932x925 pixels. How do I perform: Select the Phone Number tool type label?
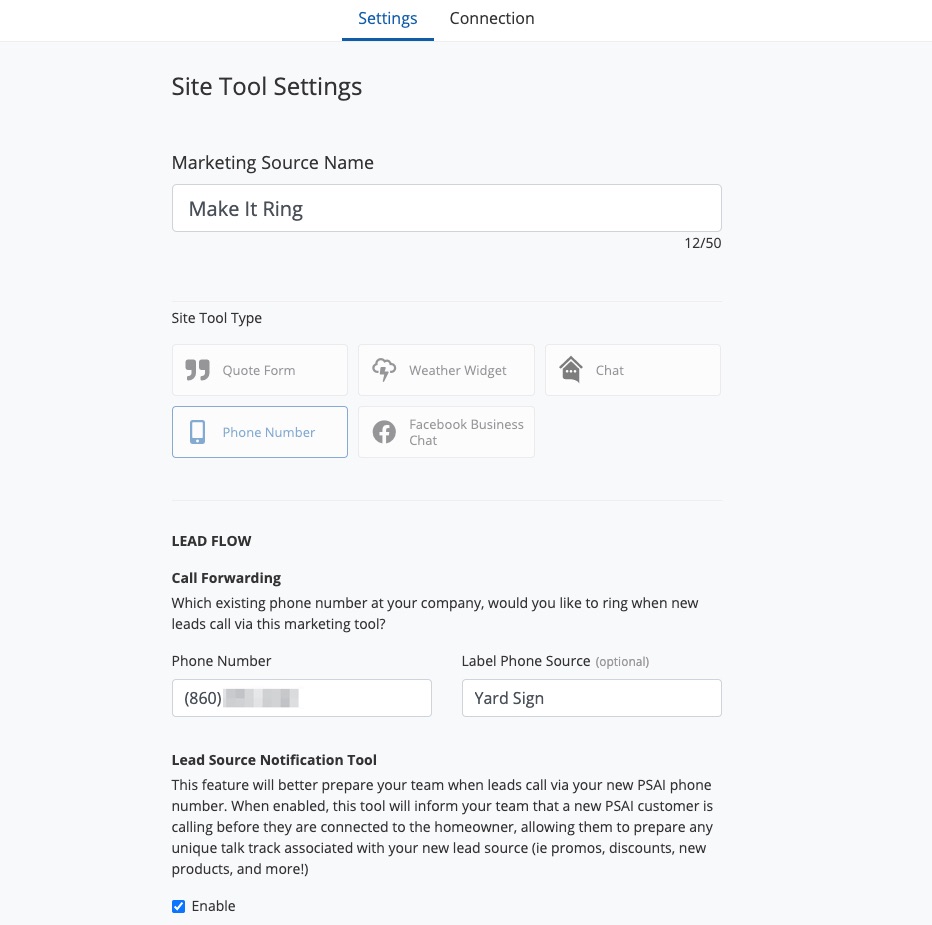[269, 432]
